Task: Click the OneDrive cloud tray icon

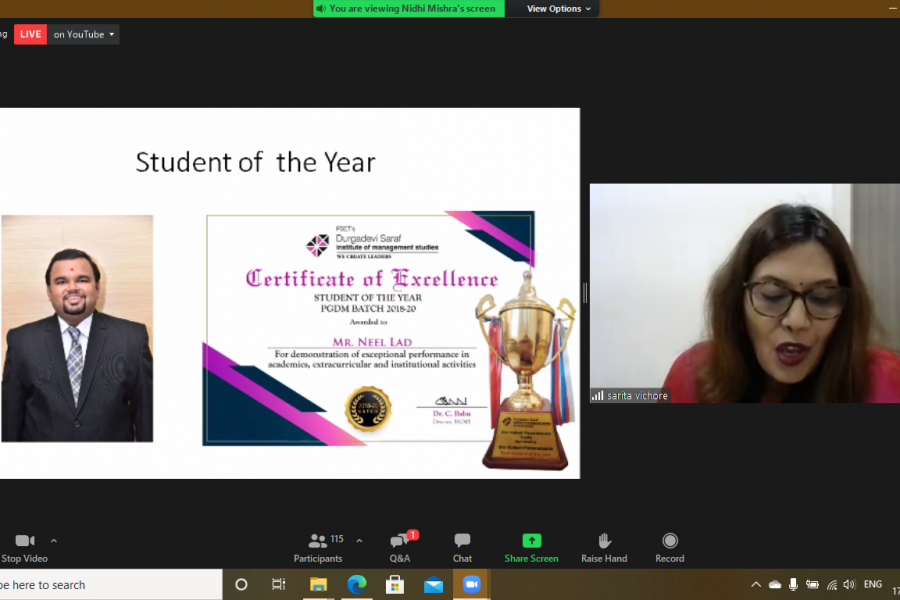Action: pos(775,584)
